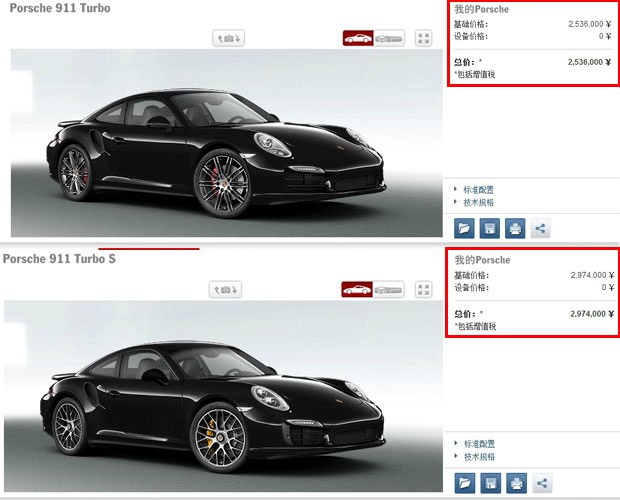
Task: Save the 911 Turbo configuration
Action: click(490, 228)
